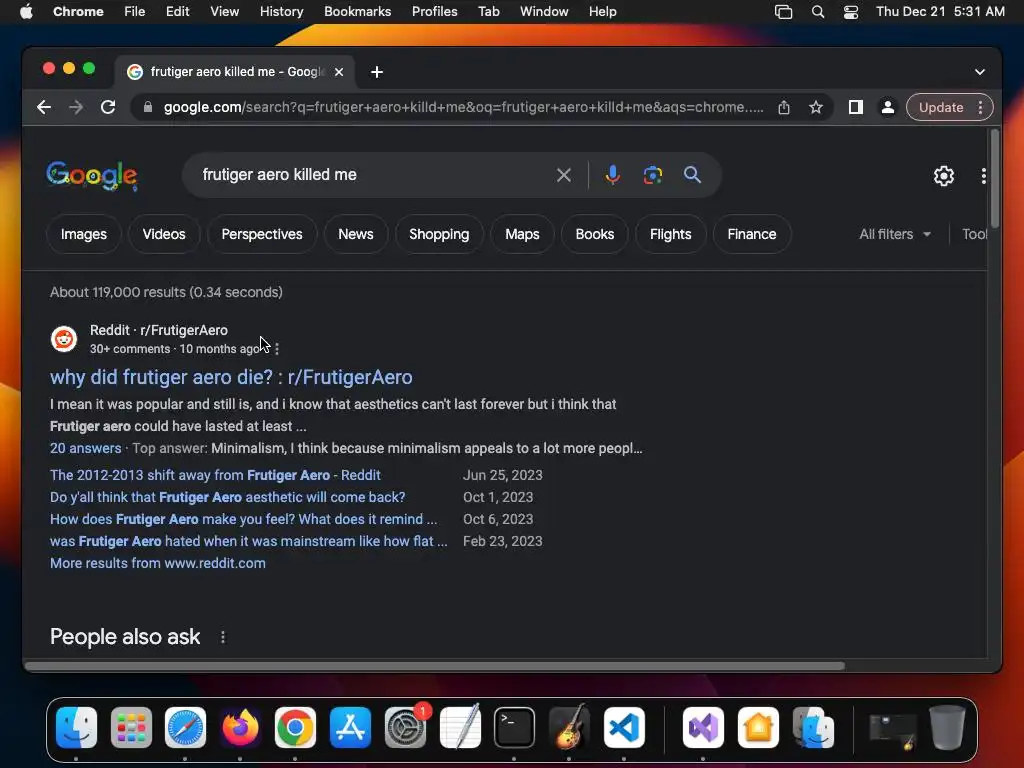Filter results by Videos
1024x768 pixels.
tap(164, 234)
